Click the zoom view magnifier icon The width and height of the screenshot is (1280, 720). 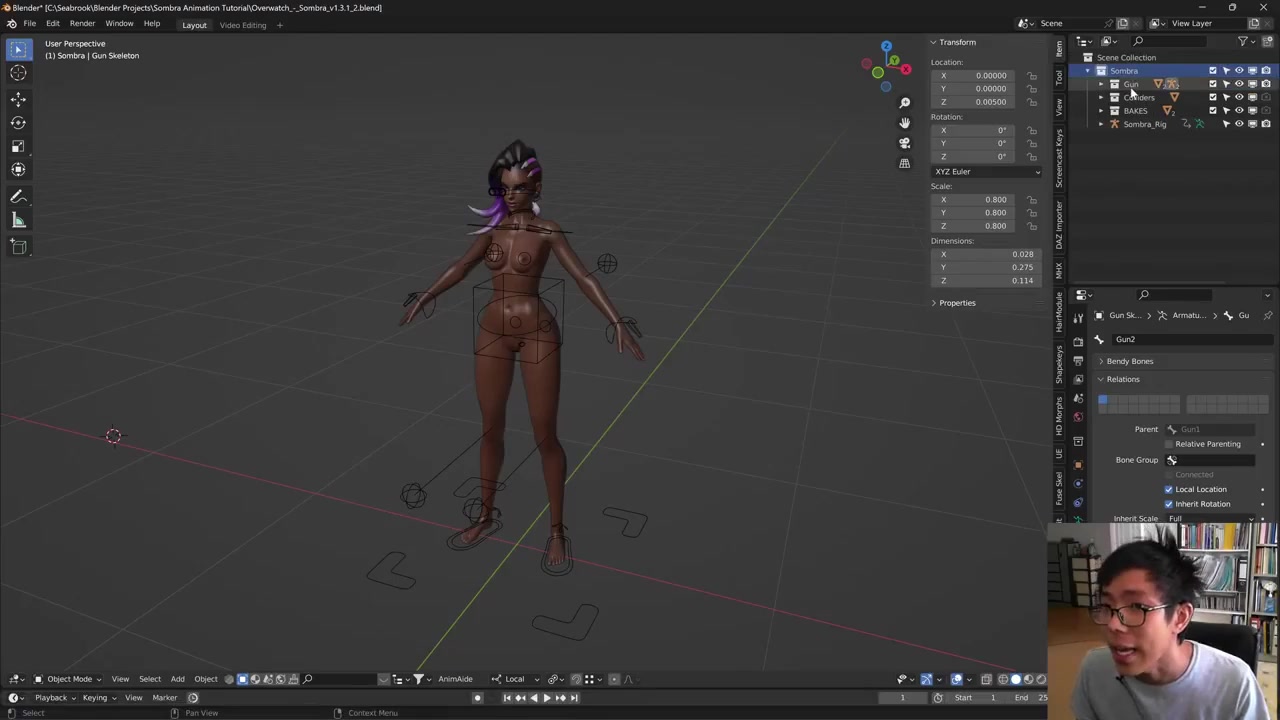904,103
